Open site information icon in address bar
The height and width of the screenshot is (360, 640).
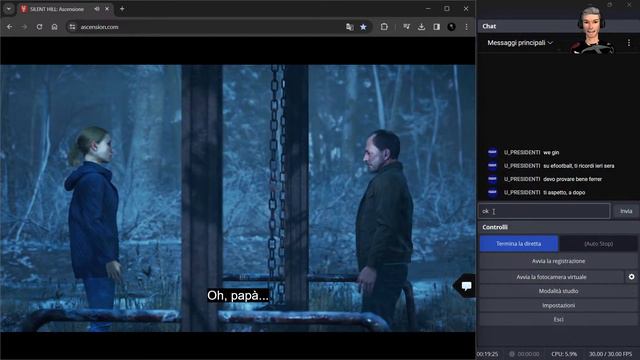click(x=72, y=27)
